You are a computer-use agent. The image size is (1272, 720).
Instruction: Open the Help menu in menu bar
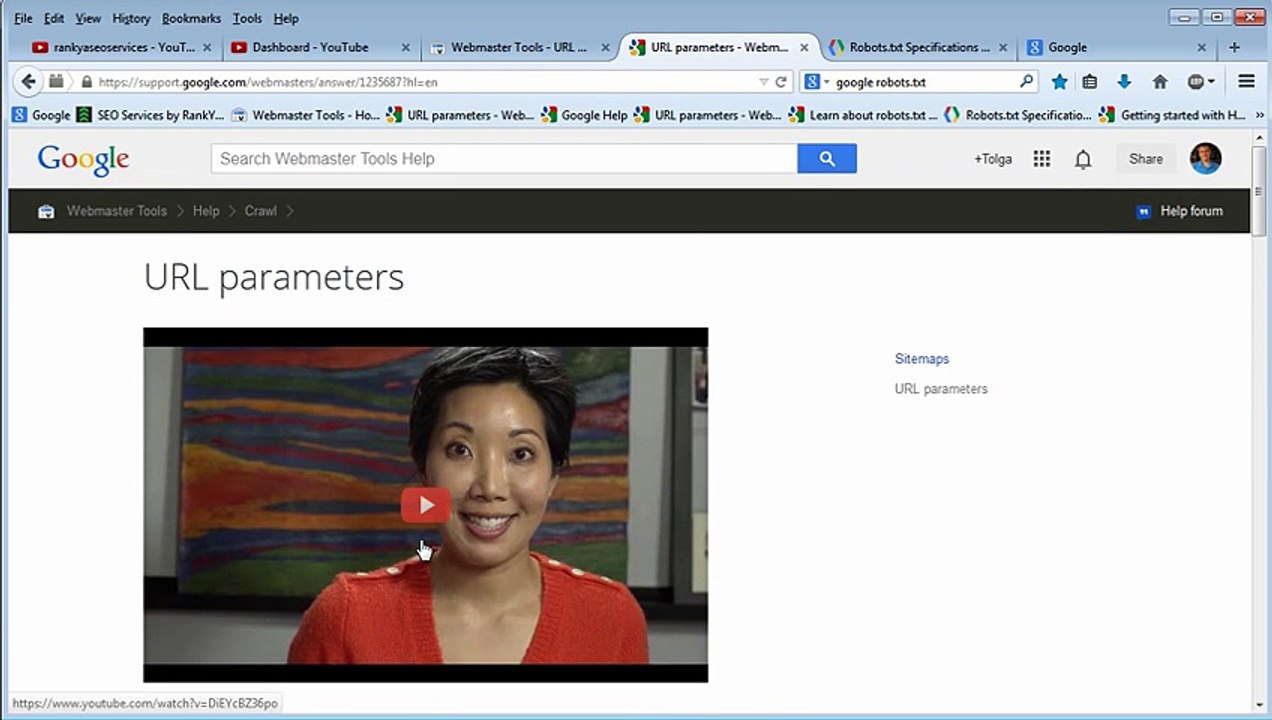tap(286, 18)
